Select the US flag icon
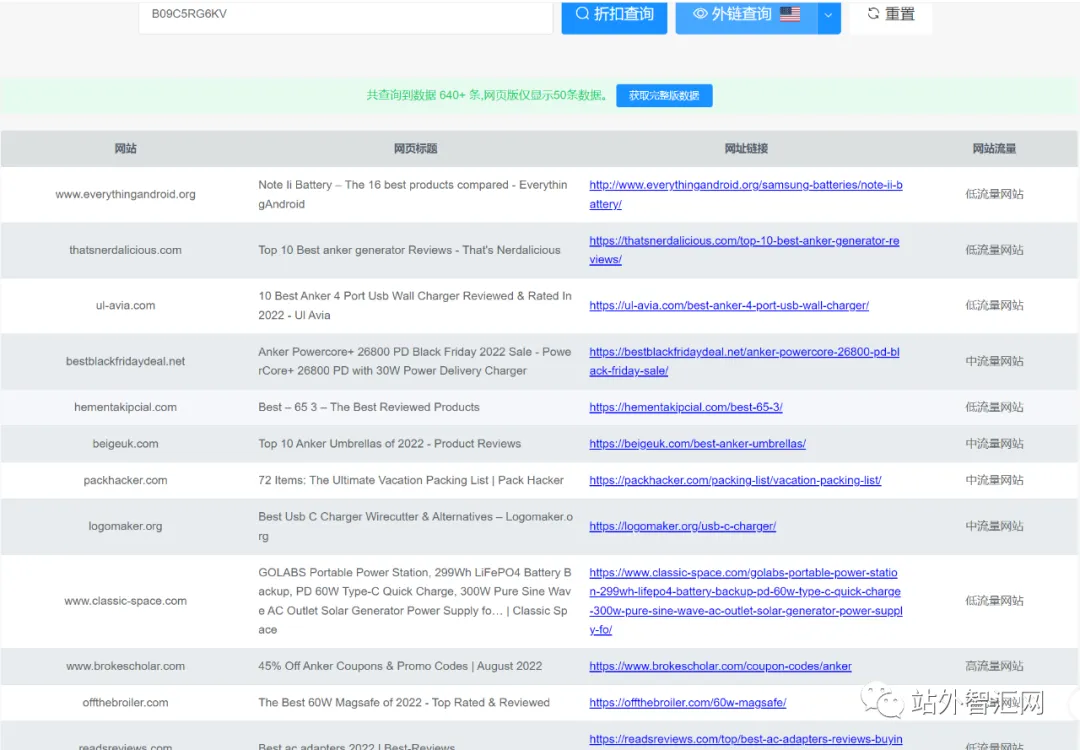Image resolution: width=1080 pixels, height=750 pixels. 789,14
